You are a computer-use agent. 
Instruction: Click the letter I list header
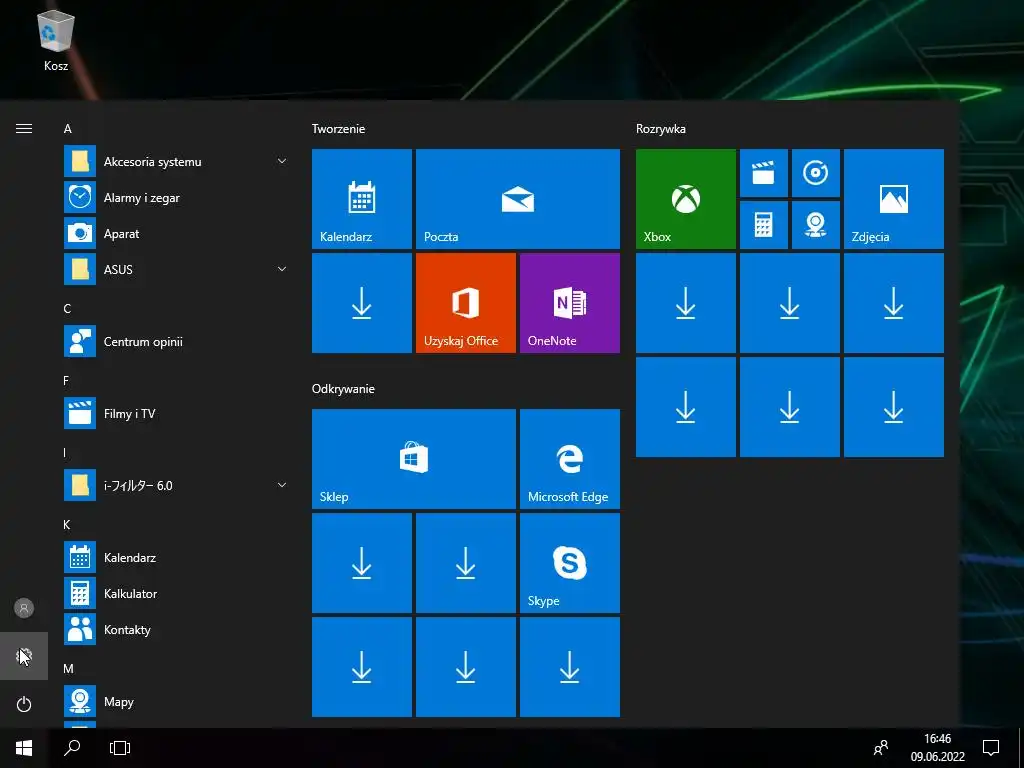pos(65,452)
